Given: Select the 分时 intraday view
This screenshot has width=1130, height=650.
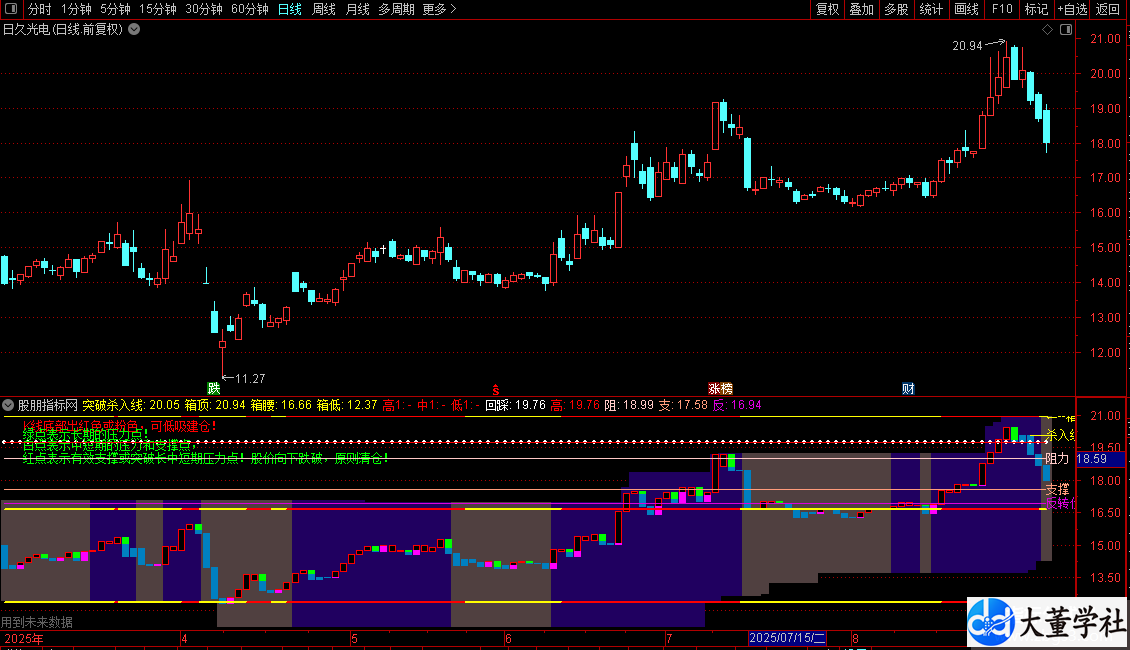Looking at the screenshot, I should 39,9.
